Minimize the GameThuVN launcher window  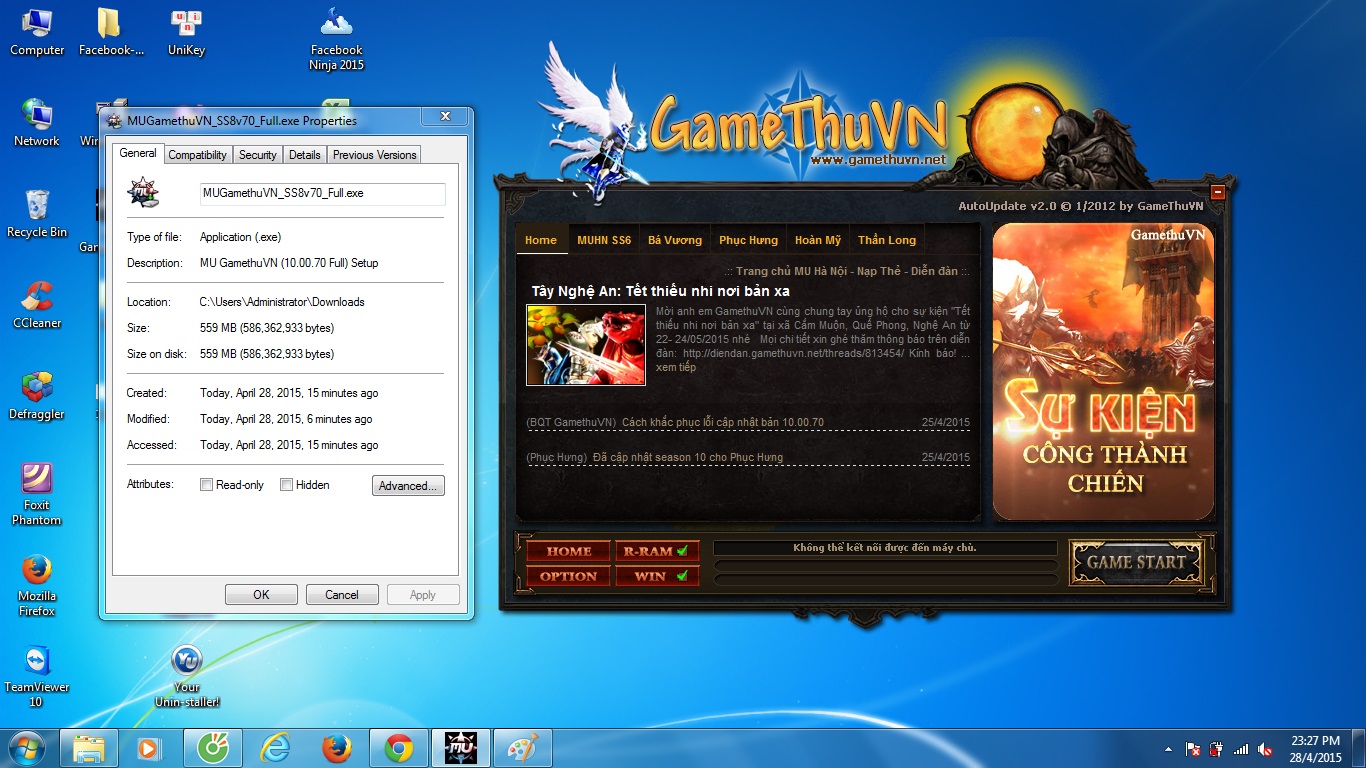tap(1218, 192)
